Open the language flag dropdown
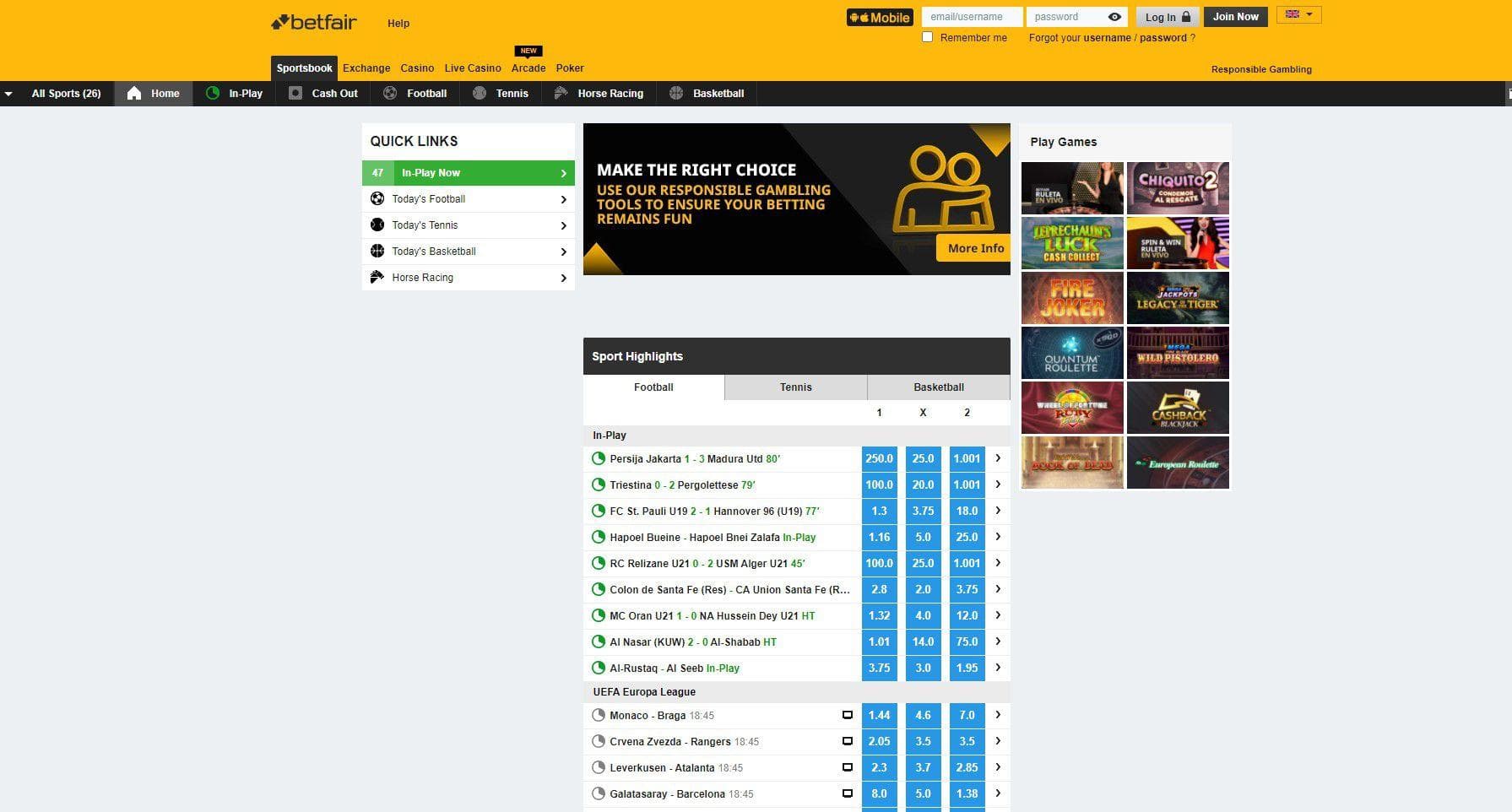Screen dimensions: 1512x812 coord(1298,15)
